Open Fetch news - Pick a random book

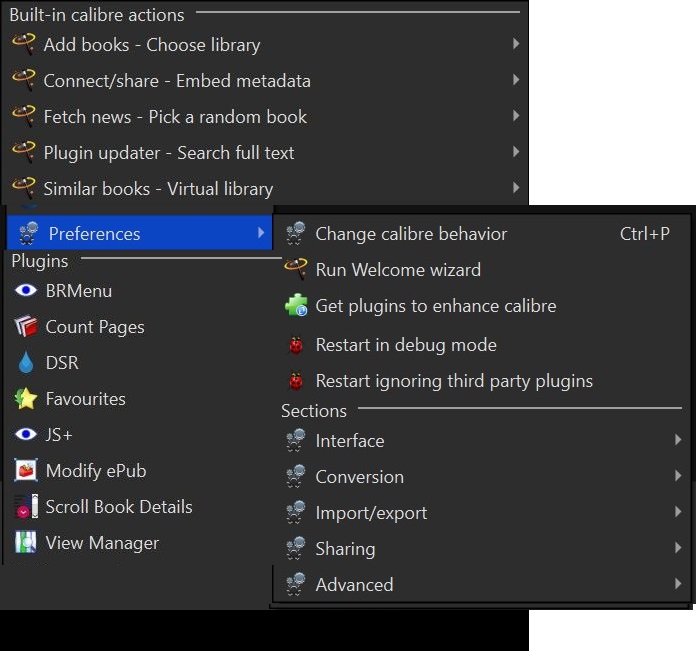pyautogui.click(x=265, y=116)
